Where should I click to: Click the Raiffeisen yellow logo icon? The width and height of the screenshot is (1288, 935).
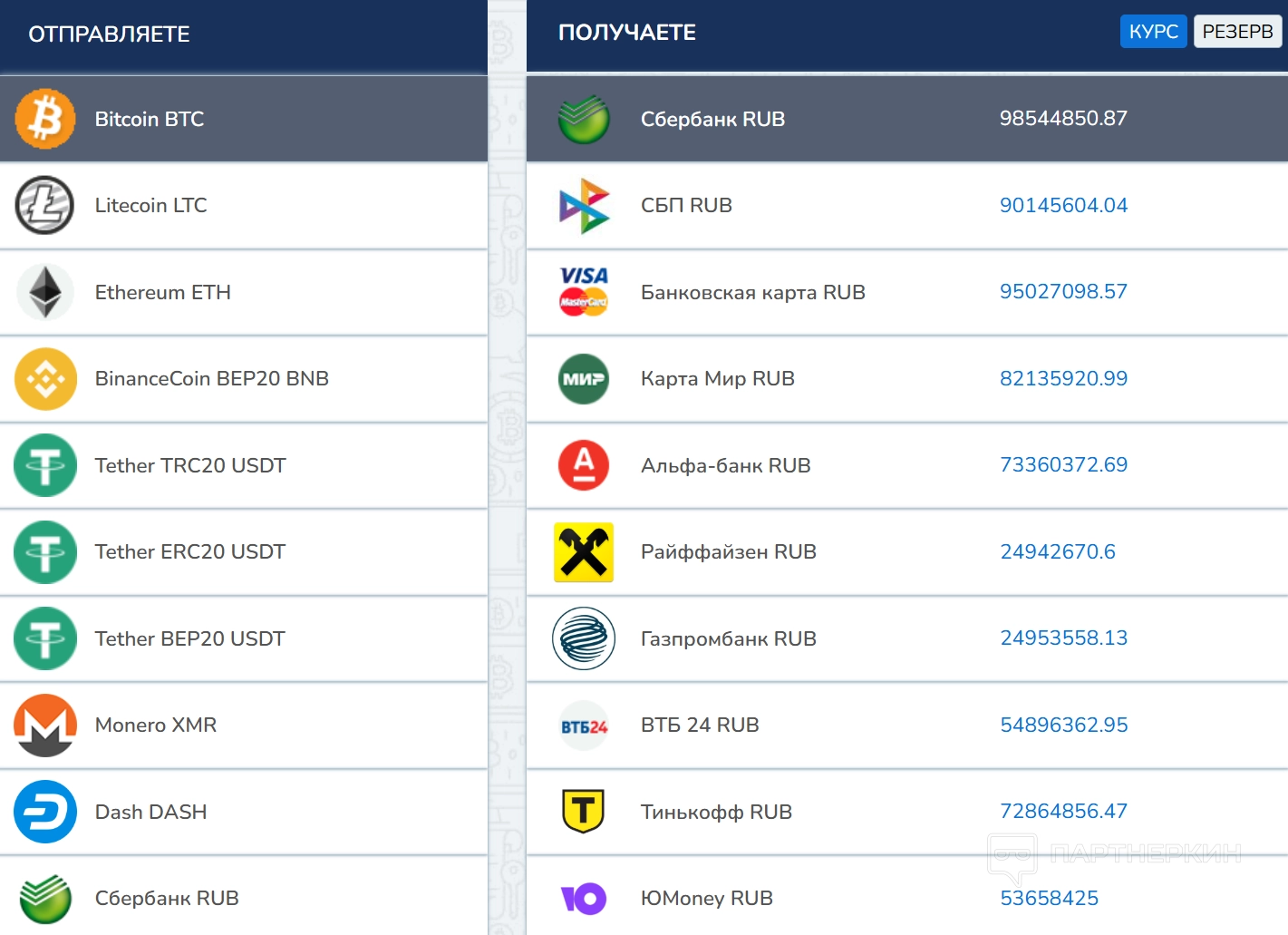584,552
